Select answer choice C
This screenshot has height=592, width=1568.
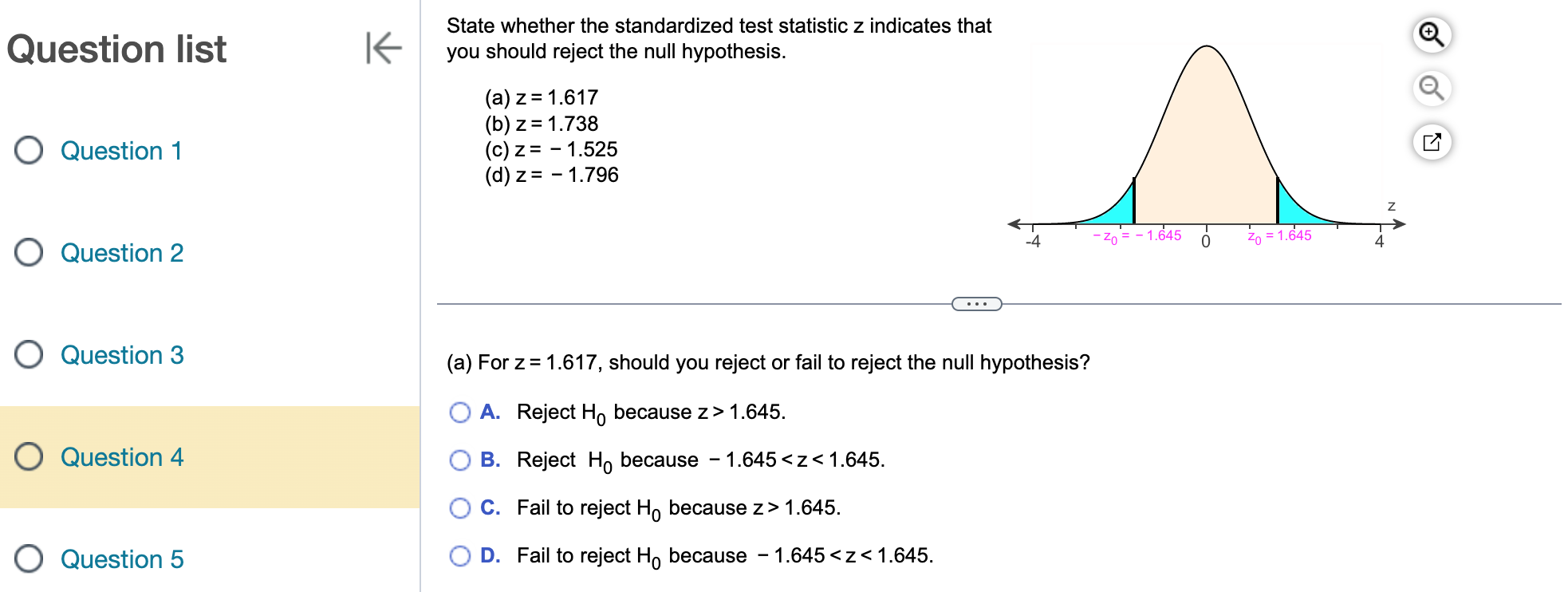coord(460,507)
